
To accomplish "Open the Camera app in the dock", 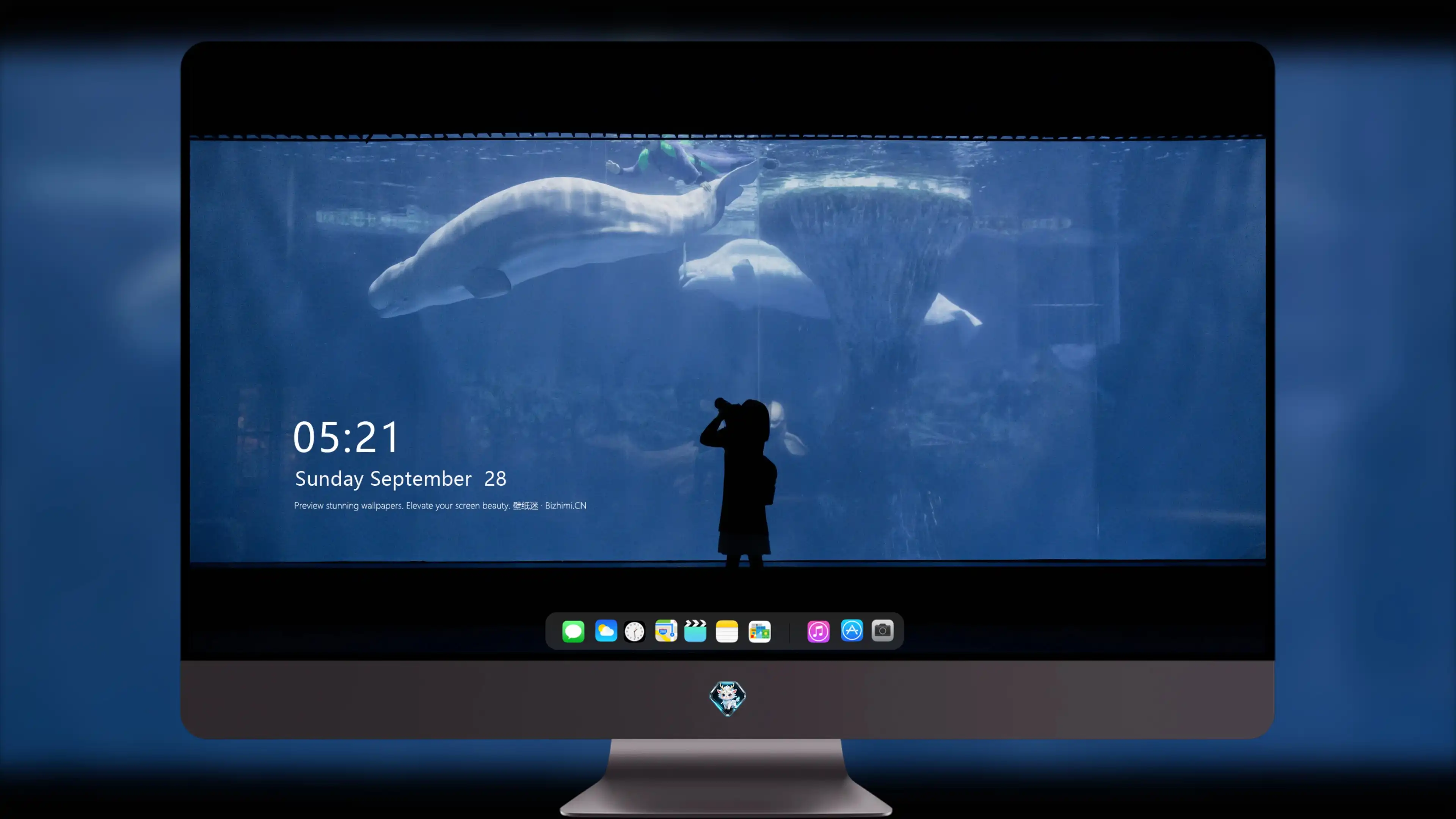I will coord(882,630).
